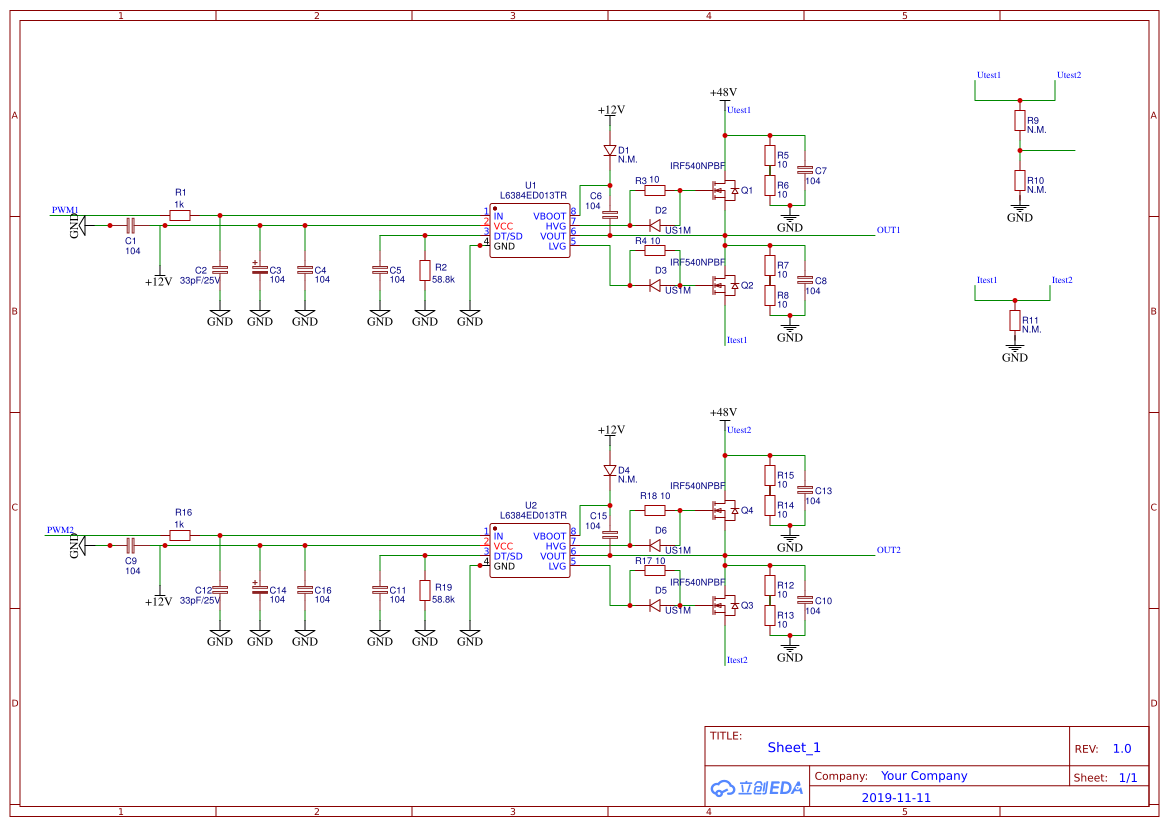This screenshot has width=1169, height=827.
Task: Click the REV 1.0 value
Action: point(1122,749)
